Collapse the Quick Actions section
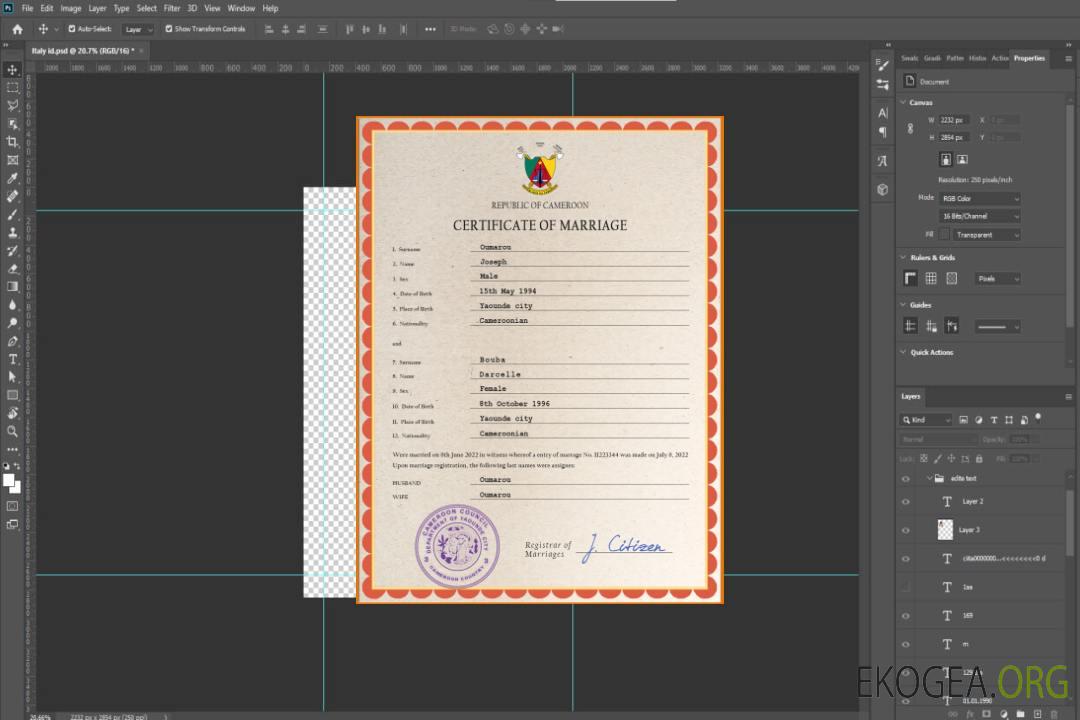The width and height of the screenshot is (1080, 720). point(904,352)
